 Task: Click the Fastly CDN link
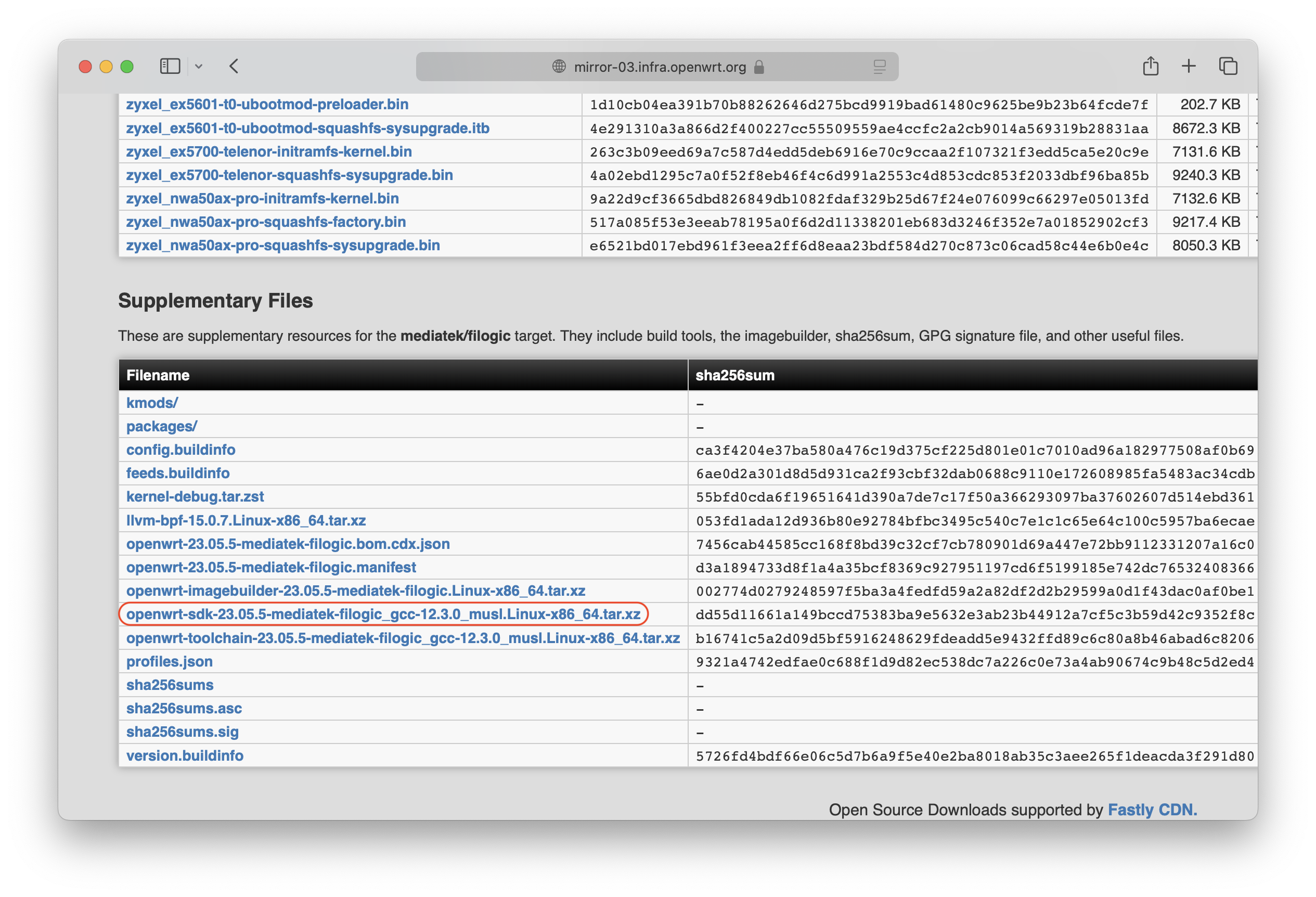pos(1152,810)
